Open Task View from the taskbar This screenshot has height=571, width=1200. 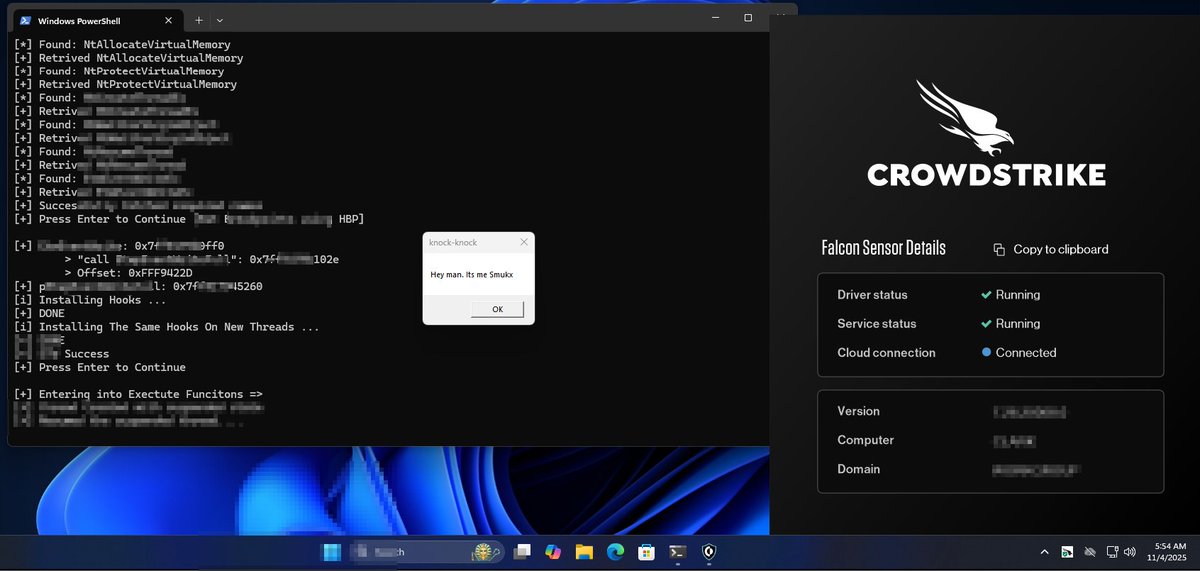pos(522,551)
